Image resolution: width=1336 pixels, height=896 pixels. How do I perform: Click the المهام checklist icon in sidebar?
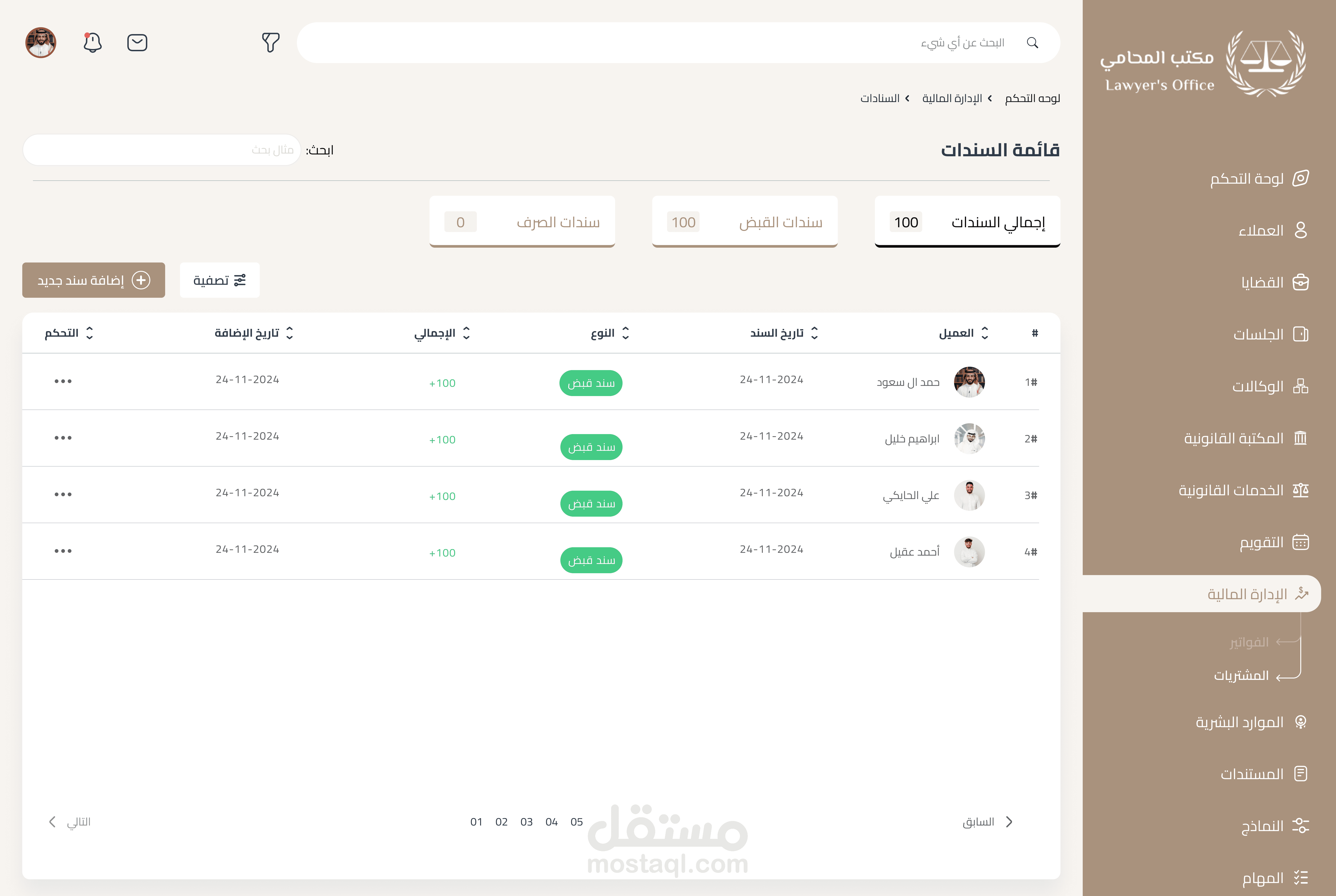[x=1301, y=878]
